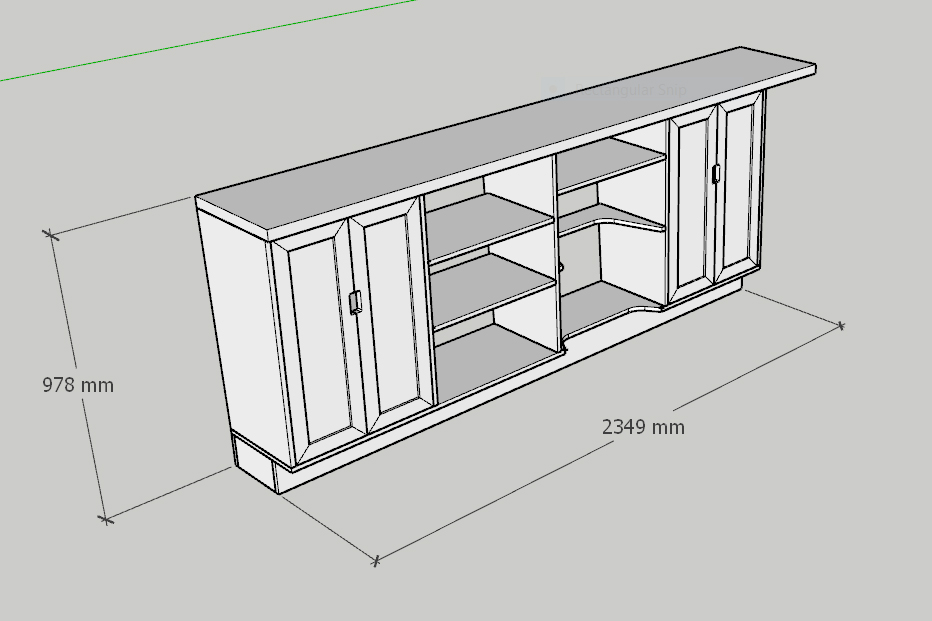Select the left side panel of the cabinet

point(235,330)
